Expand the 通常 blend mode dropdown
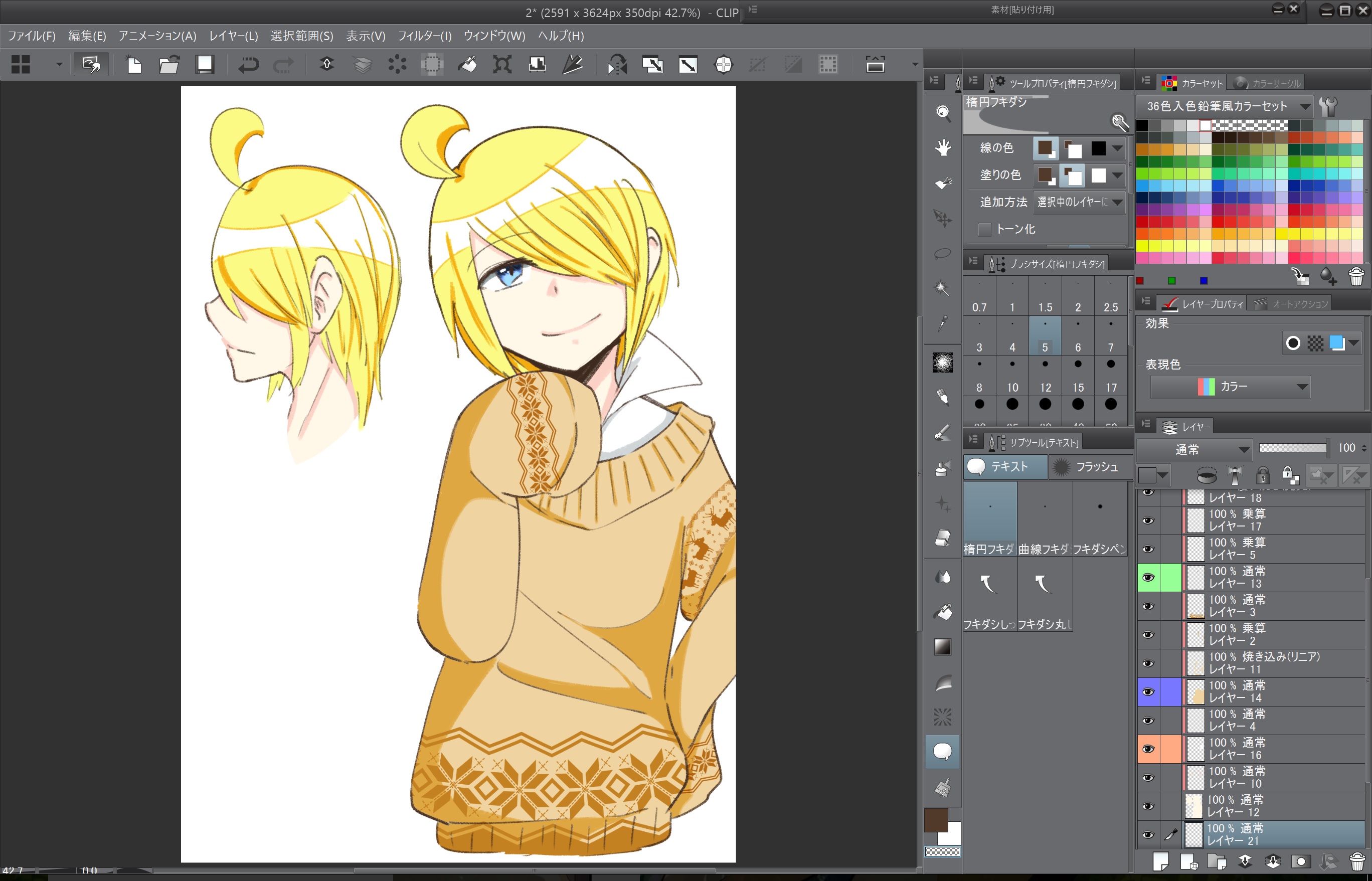The width and height of the screenshot is (1372, 881). click(x=1194, y=449)
